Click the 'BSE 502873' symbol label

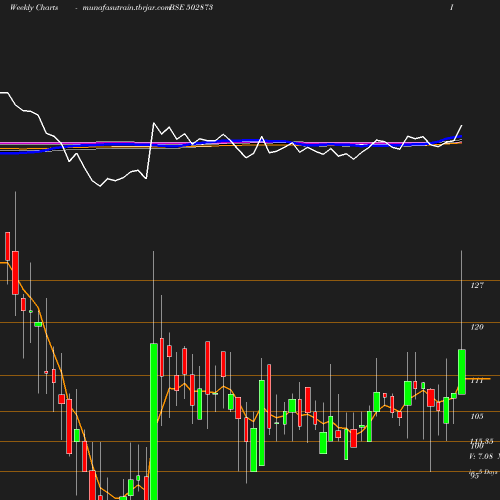coord(191,7)
